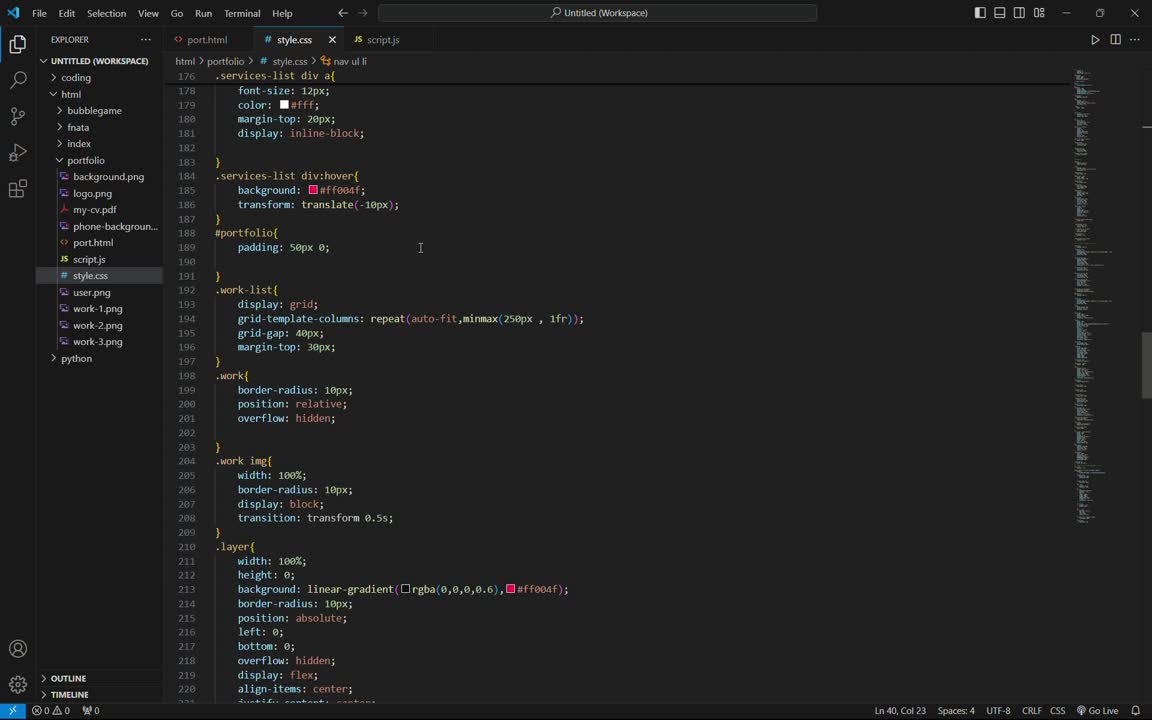The image size is (1152, 720).
Task: Click the Explorer more actions ellipsis
Action: (145, 40)
